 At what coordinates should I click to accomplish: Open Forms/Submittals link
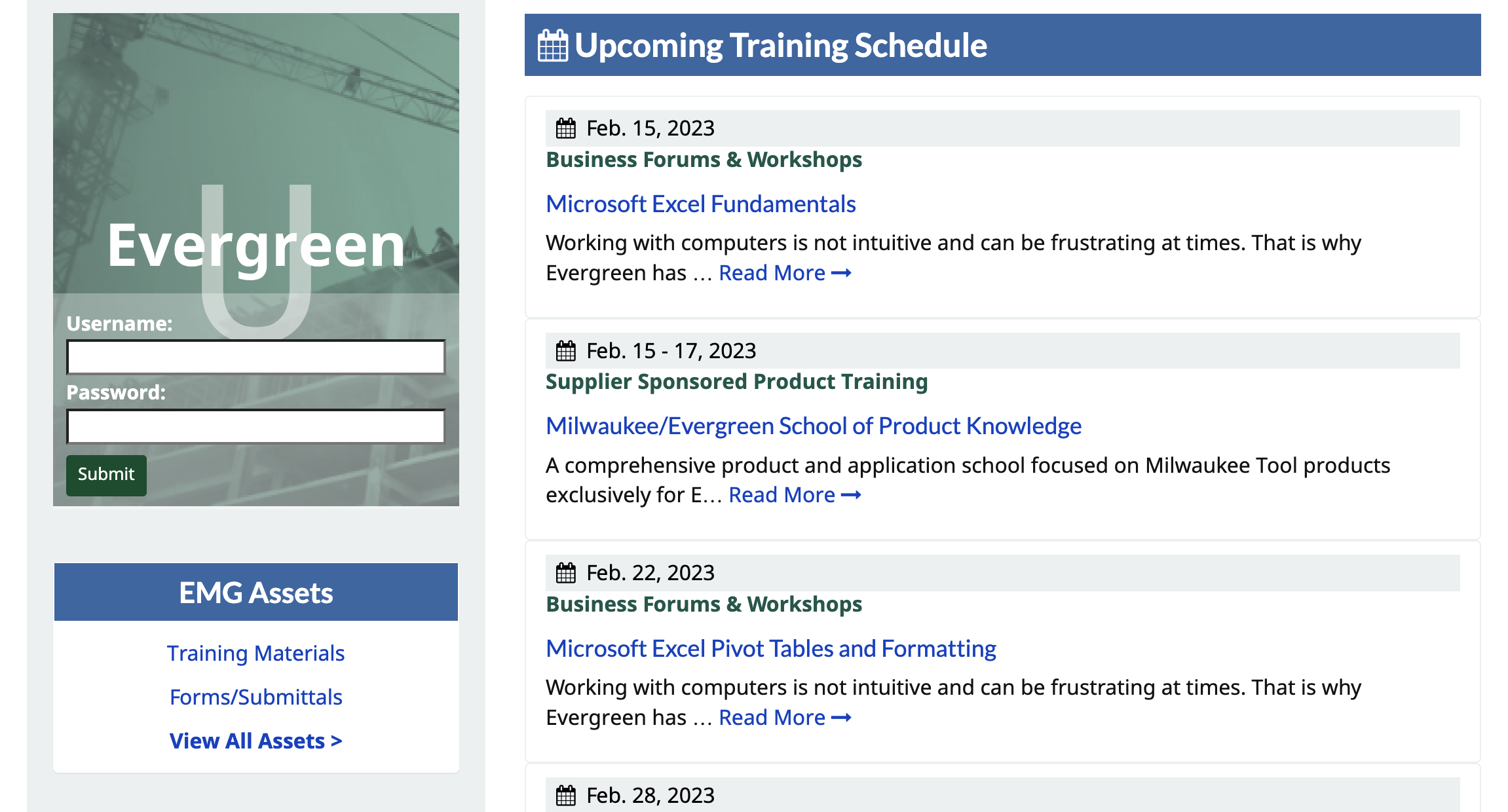coord(255,697)
